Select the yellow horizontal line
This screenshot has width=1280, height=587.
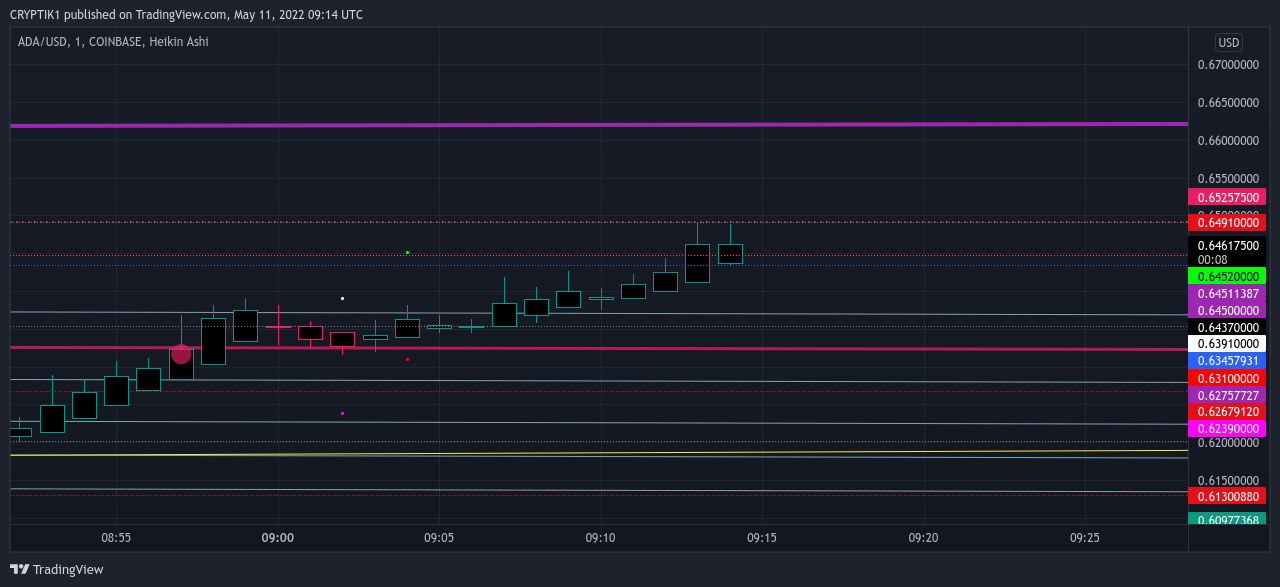point(598,453)
